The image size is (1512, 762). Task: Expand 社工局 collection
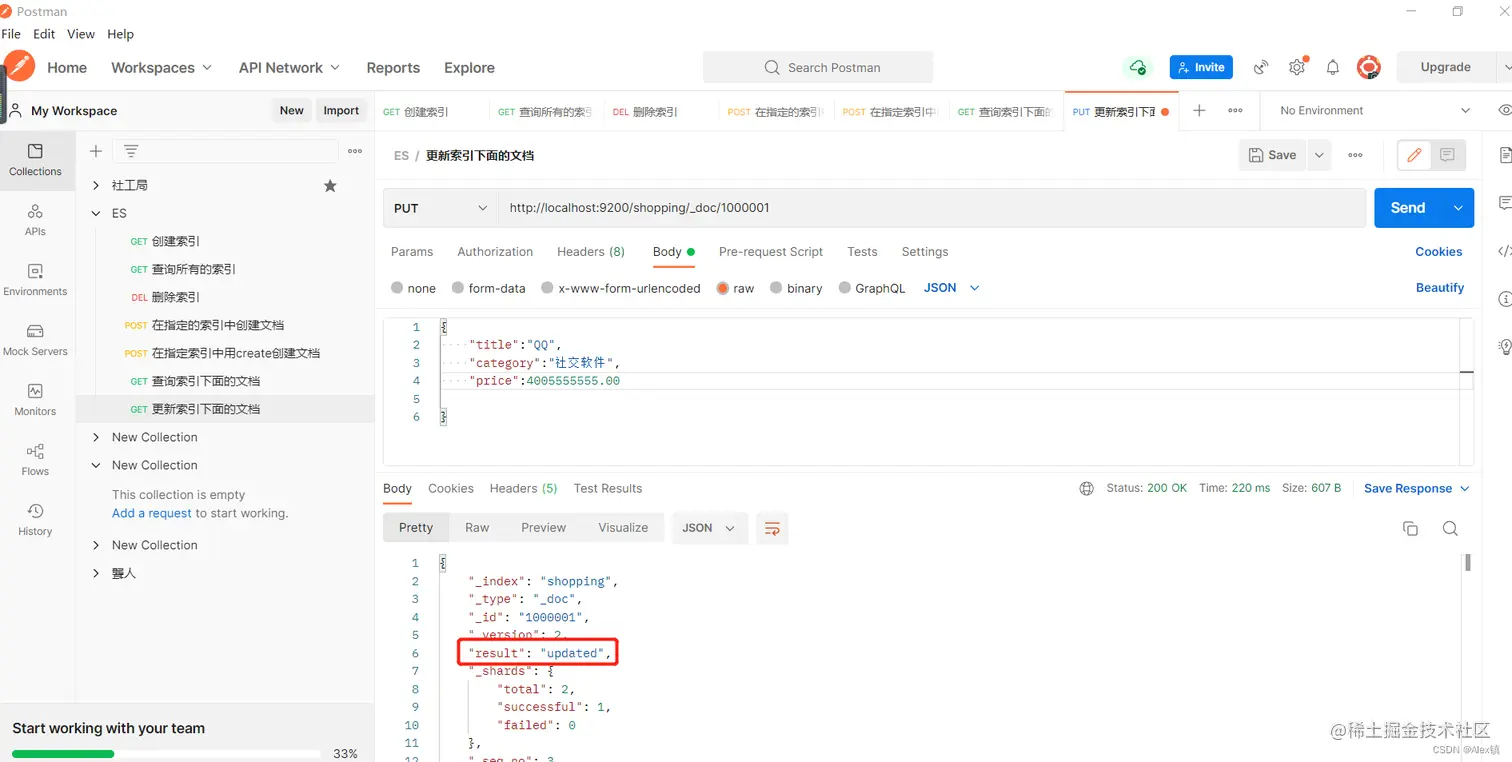point(96,186)
